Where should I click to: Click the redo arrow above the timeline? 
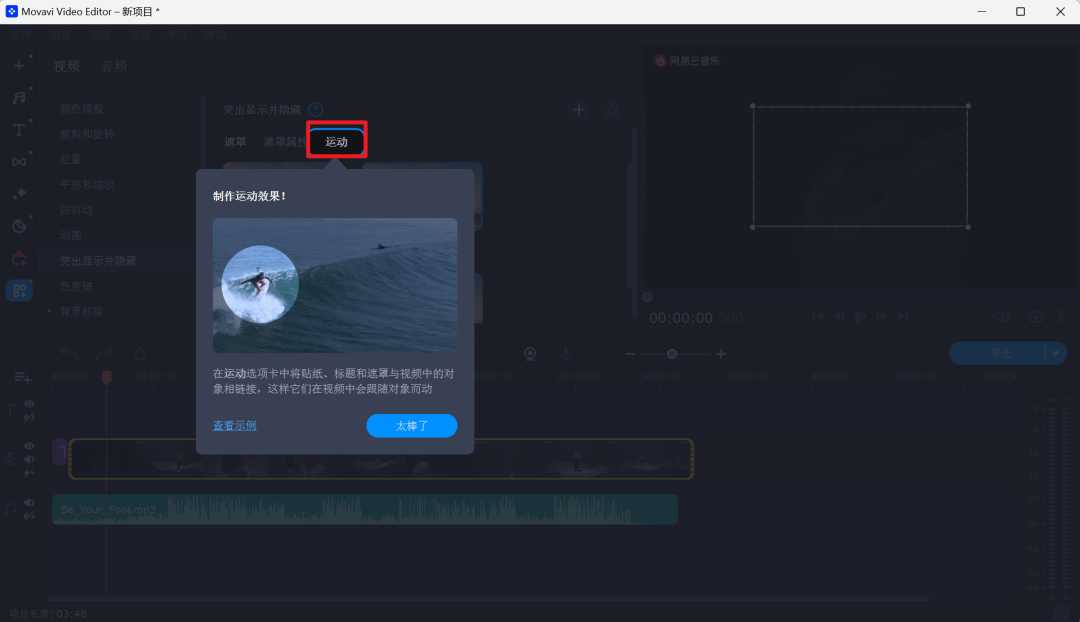coord(104,353)
